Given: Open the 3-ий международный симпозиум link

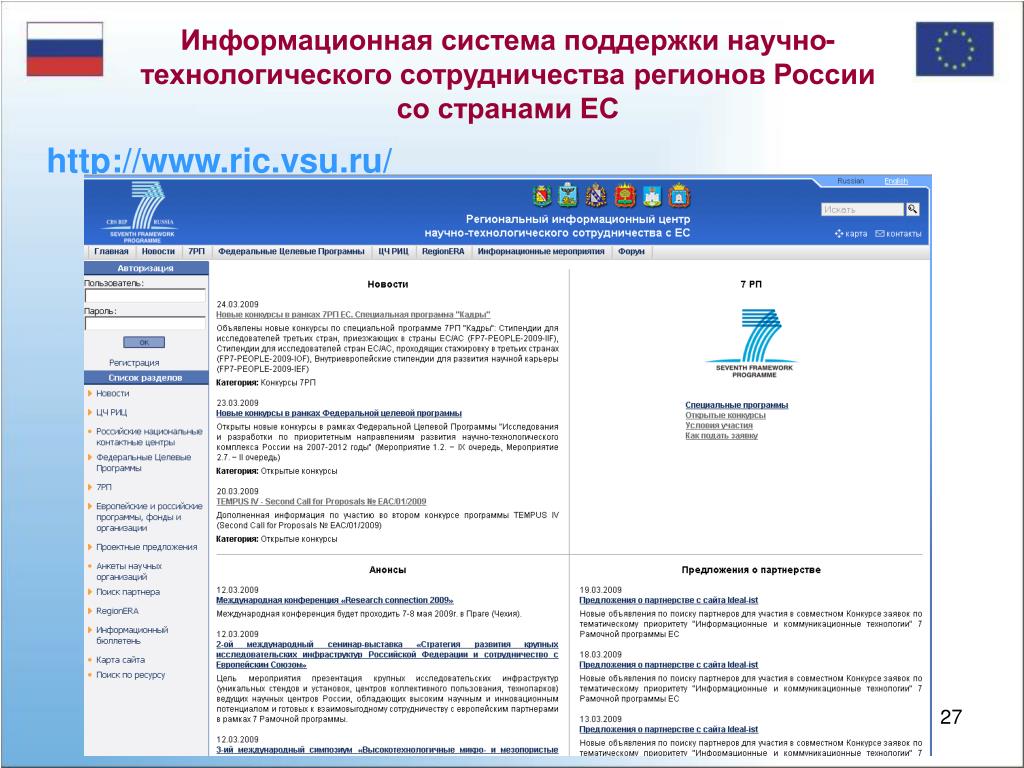Looking at the screenshot, I should tap(387, 750).
